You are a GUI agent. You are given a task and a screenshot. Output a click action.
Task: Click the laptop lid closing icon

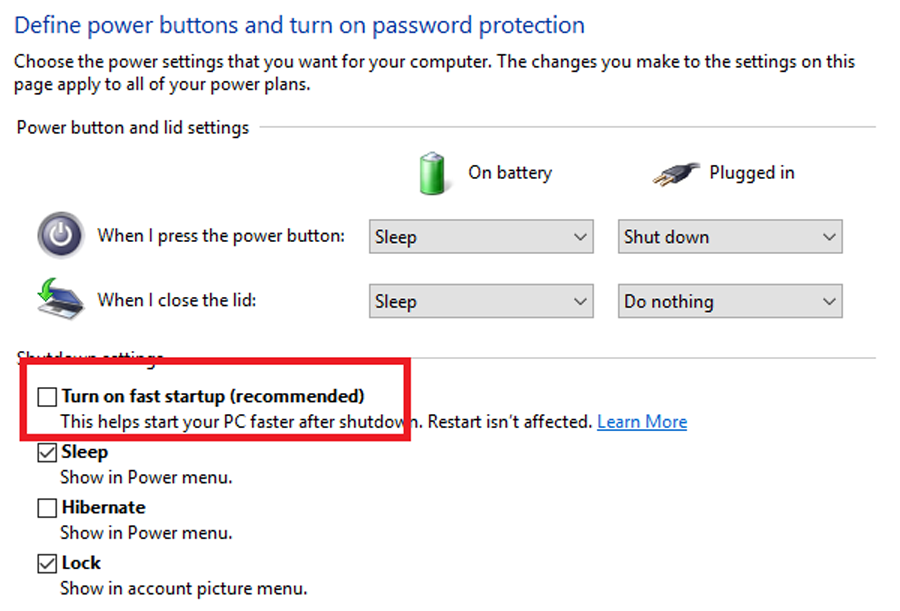click(60, 298)
